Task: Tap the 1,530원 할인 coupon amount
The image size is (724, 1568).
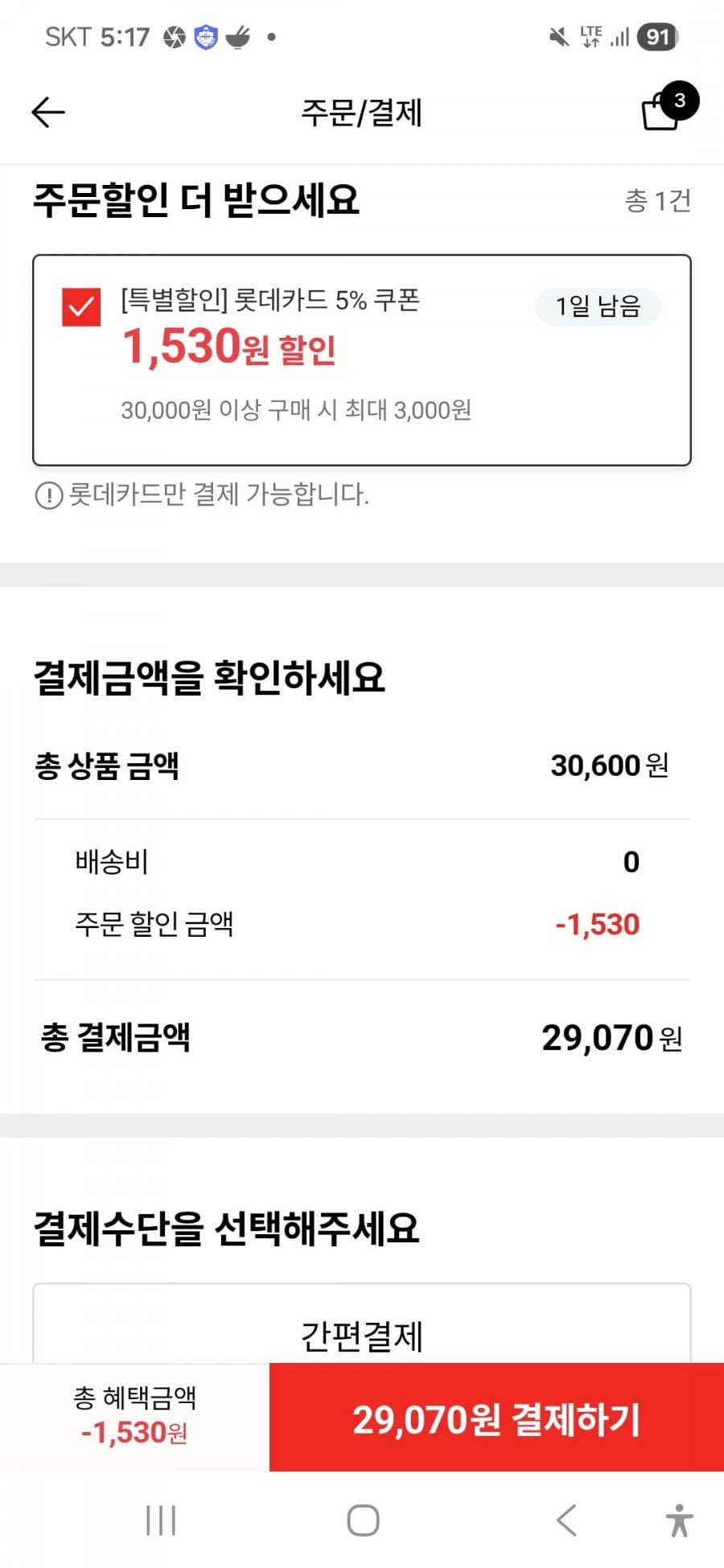Action: (x=229, y=347)
